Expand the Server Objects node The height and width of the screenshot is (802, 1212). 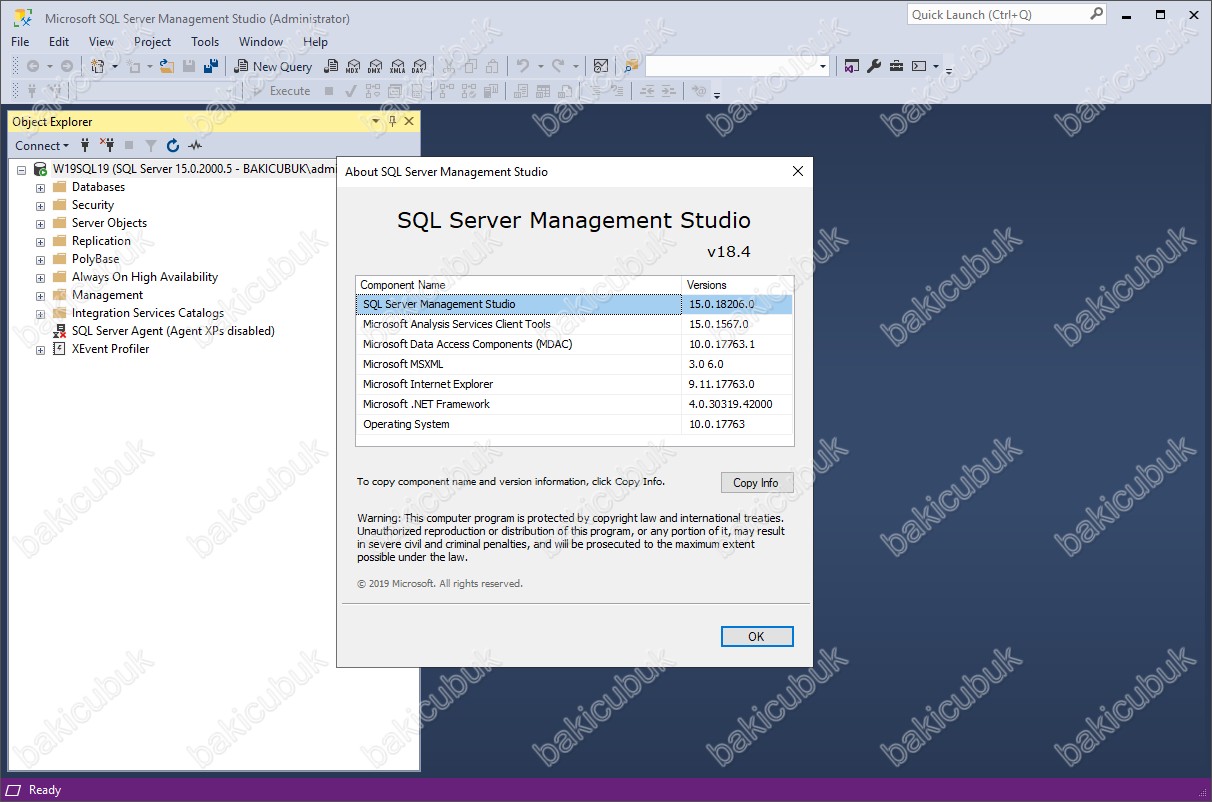tap(41, 224)
